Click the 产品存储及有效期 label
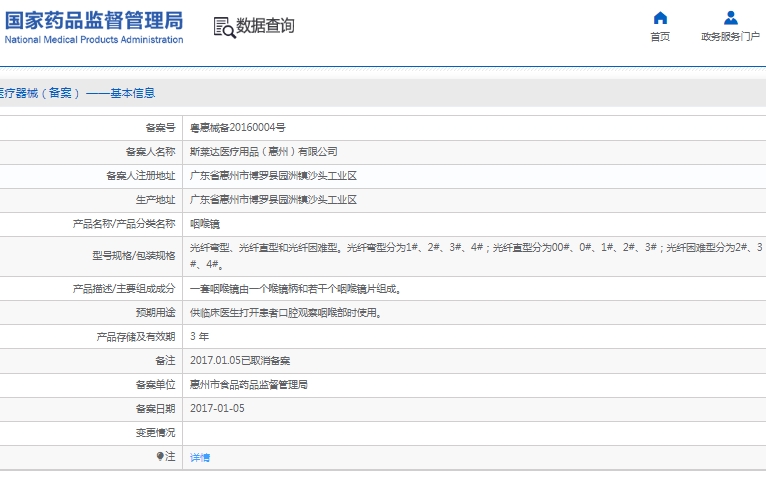The width and height of the screenshot is (766, 480). coord(136,336)
